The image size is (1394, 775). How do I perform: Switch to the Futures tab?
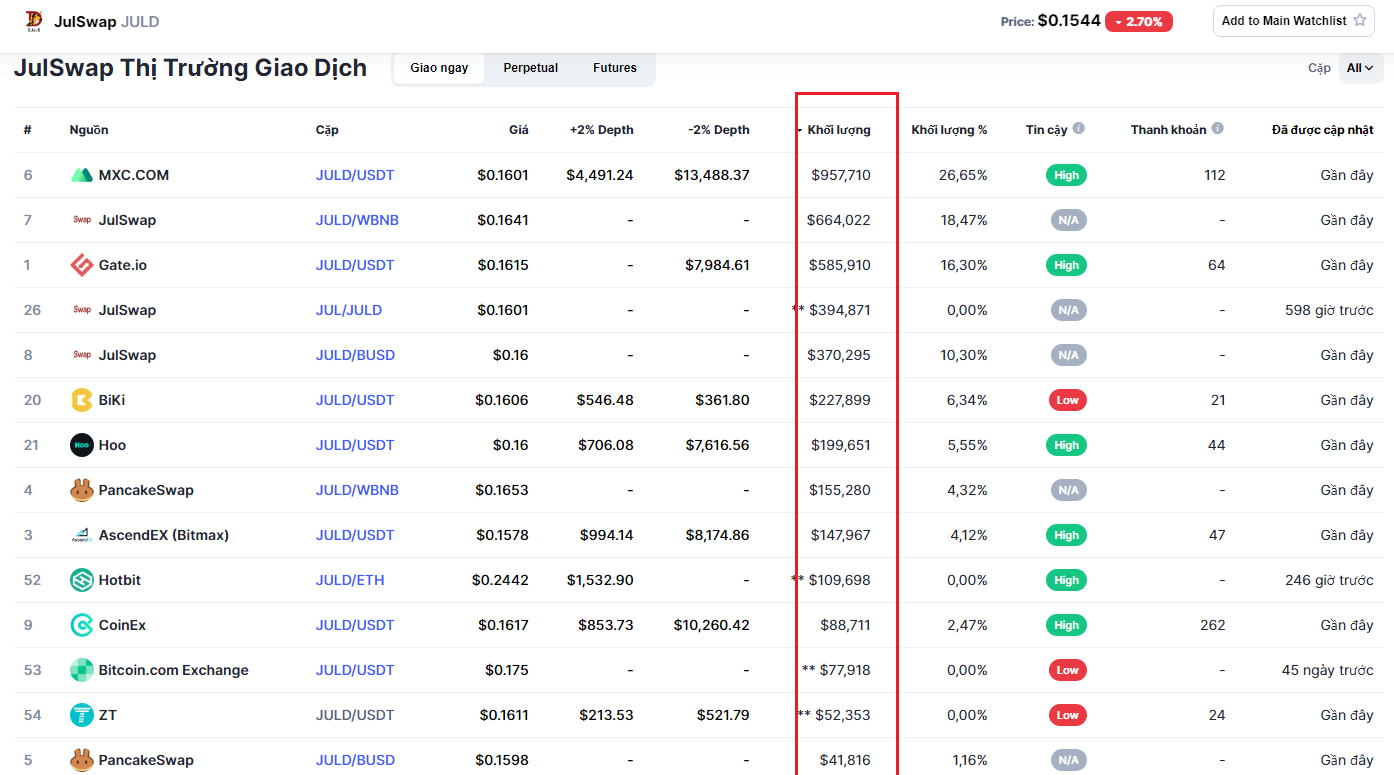pyautogui.click(x=614, y=68)
